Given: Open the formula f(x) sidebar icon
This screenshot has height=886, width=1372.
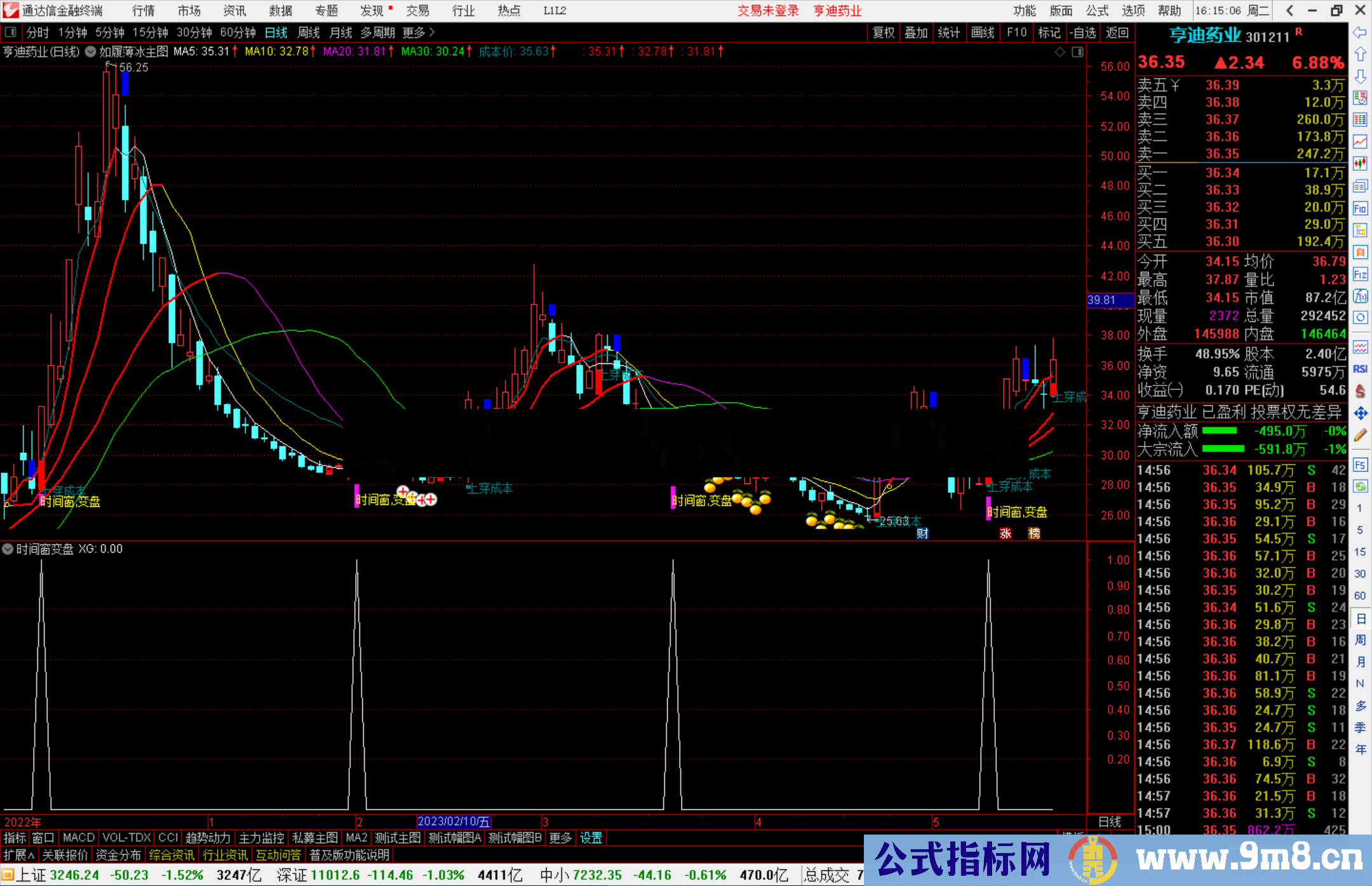Looking at the screenshot, I should [1360, 296].
